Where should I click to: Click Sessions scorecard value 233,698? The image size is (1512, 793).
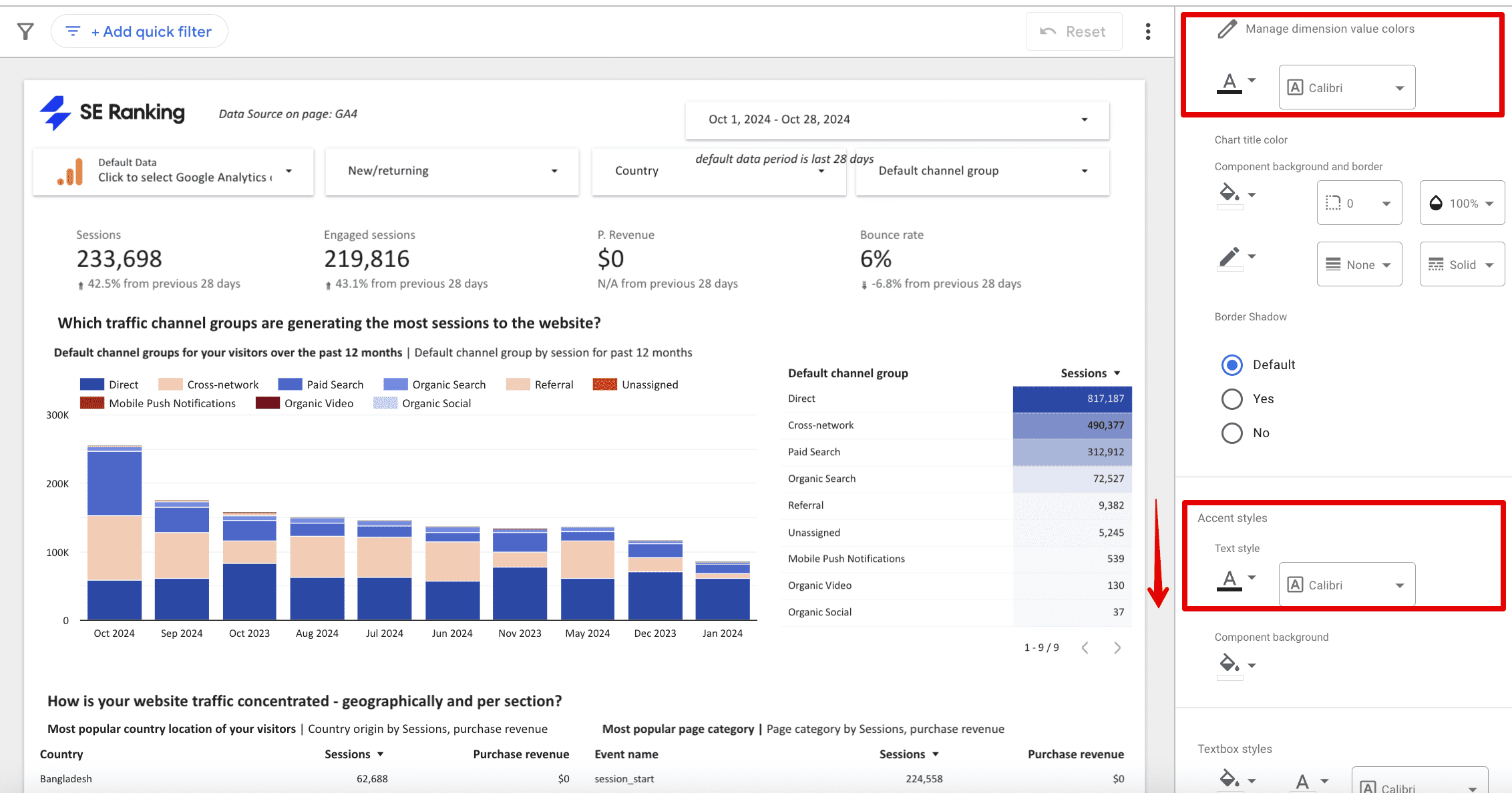(x=120, y=259)
